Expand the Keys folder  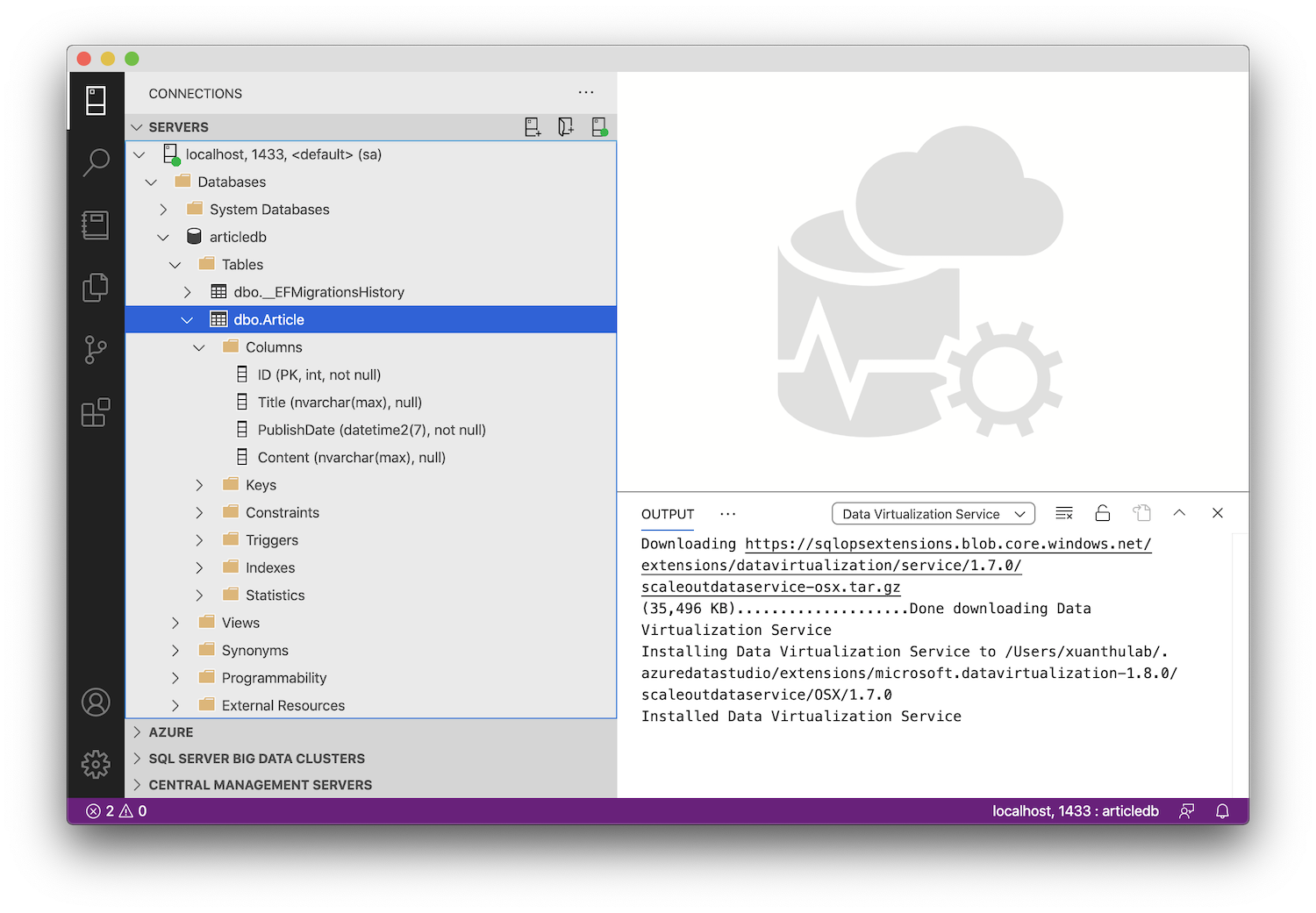[x=199, y=485]
